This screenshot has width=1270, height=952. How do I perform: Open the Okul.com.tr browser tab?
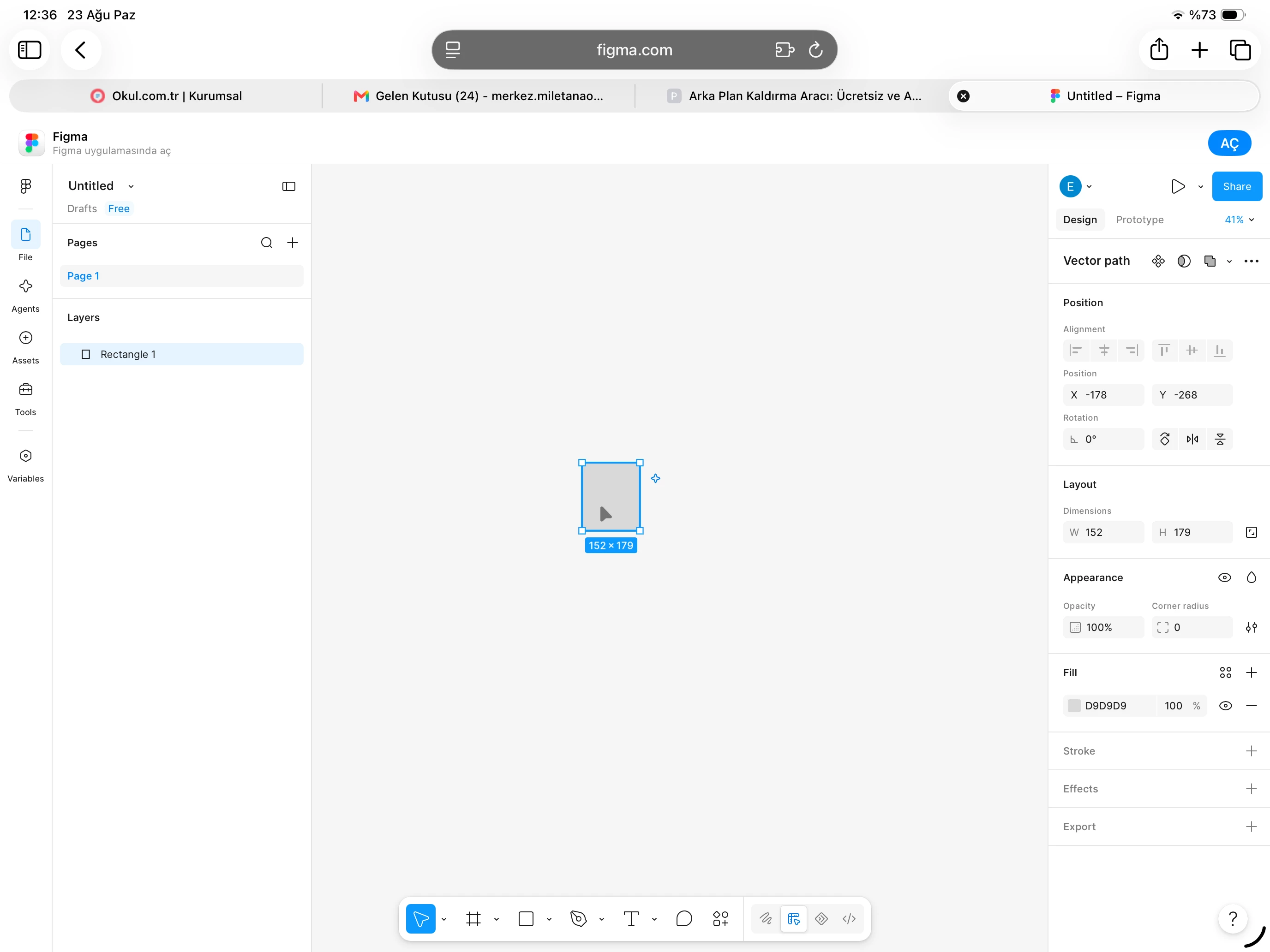click(167, 96)
